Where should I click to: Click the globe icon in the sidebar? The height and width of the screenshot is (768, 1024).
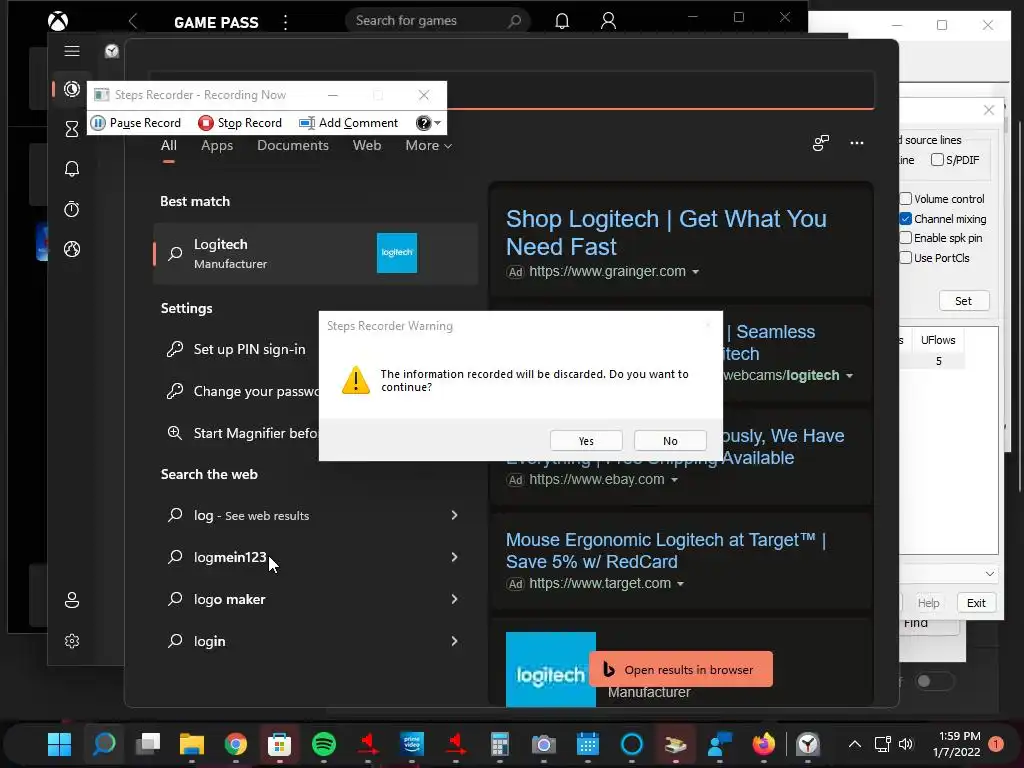coord(72,249)
